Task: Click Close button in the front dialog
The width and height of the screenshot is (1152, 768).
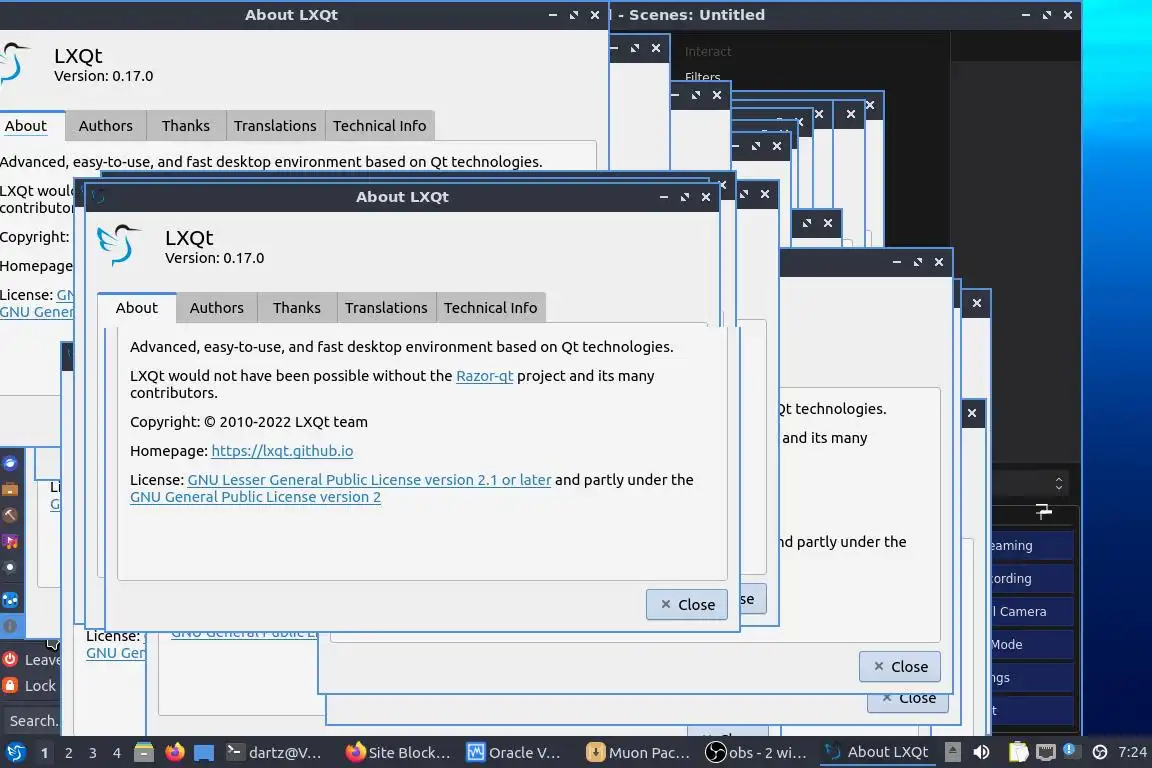Action: [x=687, y=604]
